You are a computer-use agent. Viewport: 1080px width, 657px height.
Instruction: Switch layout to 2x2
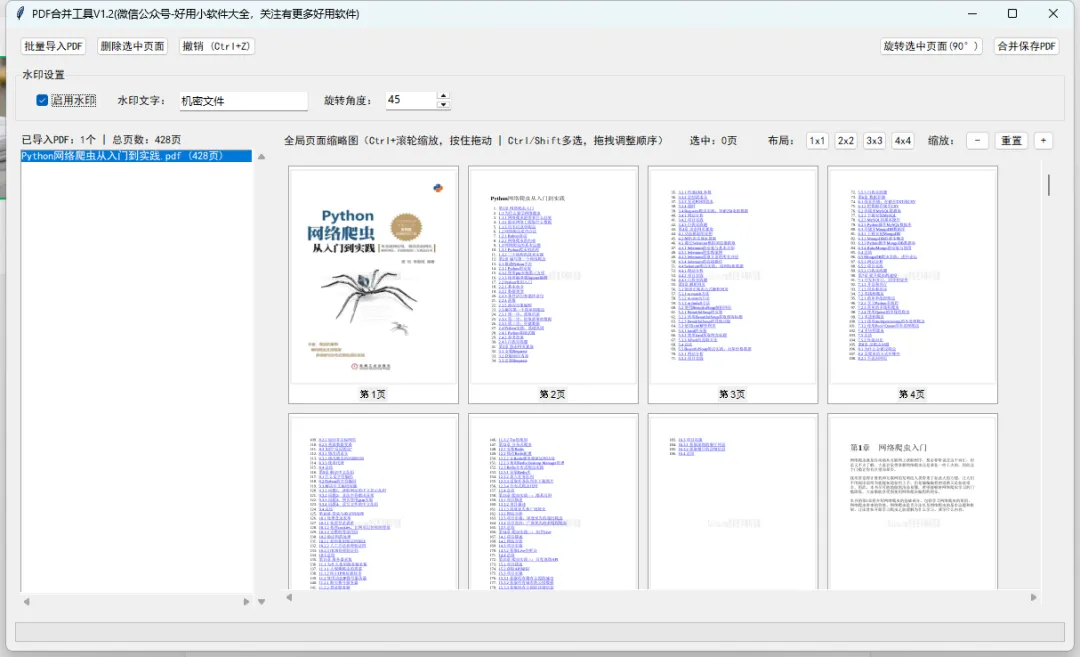click(x=846, y=140)
